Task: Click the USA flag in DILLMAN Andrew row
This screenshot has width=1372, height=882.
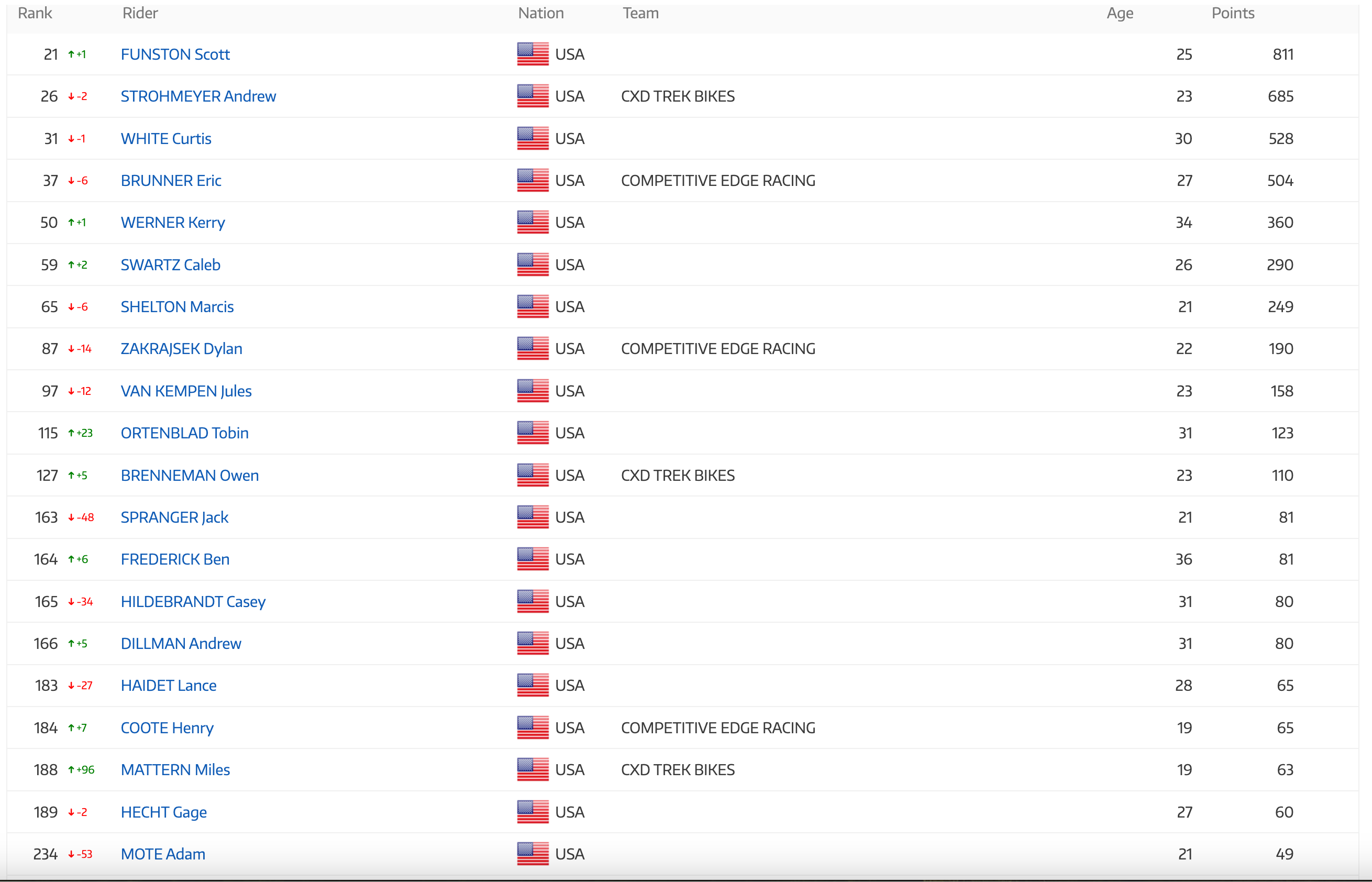Action: point(533,643)
